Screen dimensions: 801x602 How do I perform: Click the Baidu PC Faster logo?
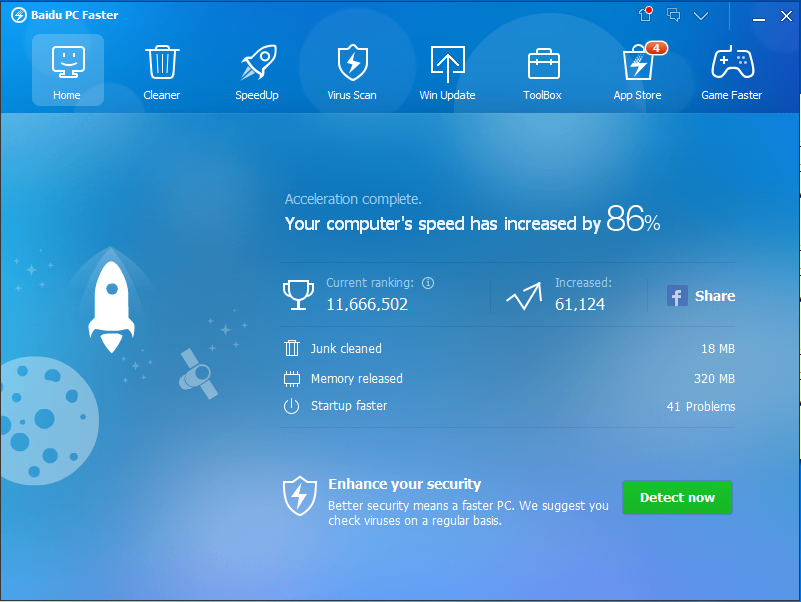coord(19,15)
